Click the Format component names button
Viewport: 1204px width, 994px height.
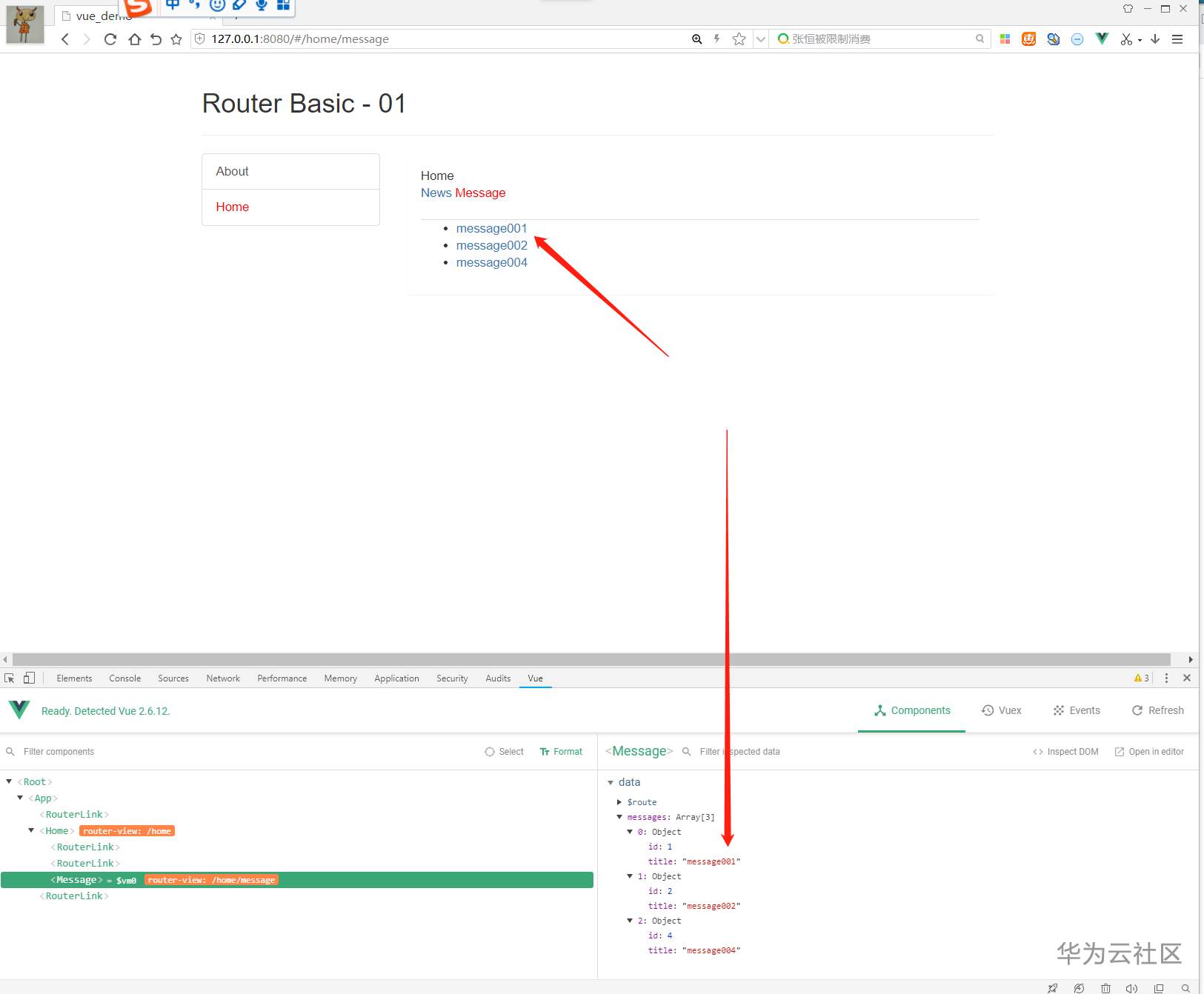point(561,752)
